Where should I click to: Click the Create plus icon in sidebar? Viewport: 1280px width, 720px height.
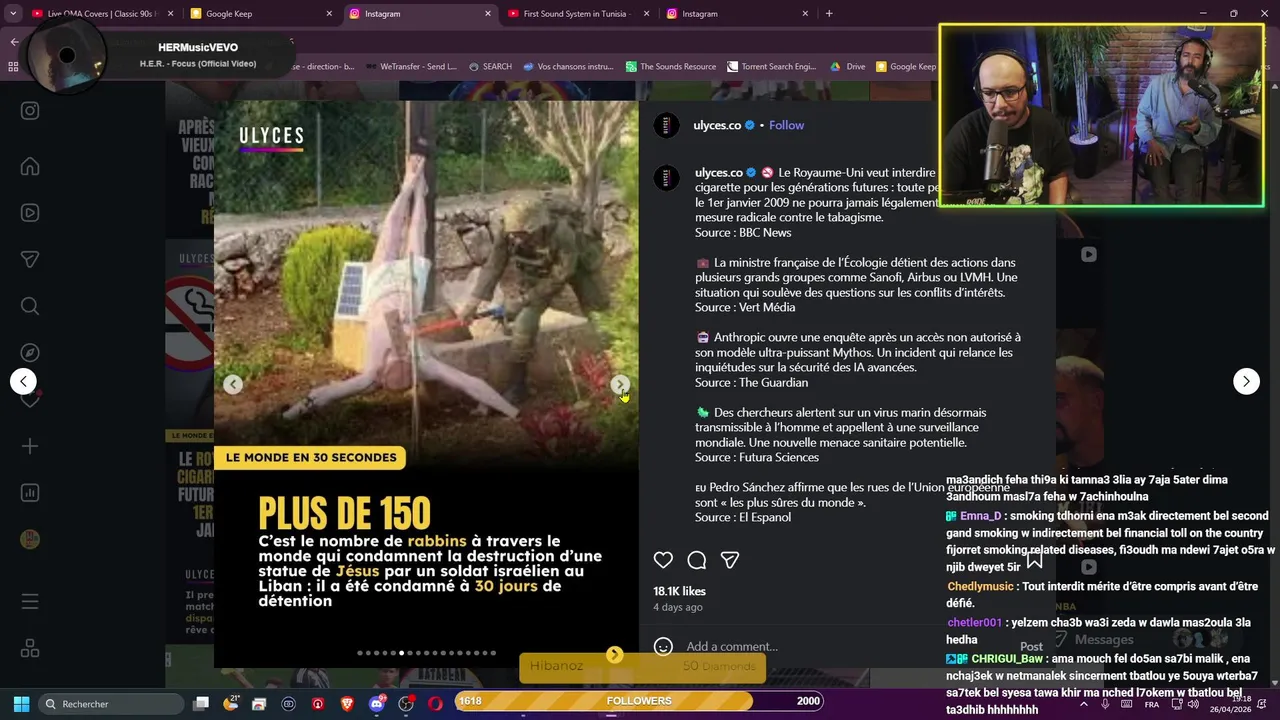pyautogui.click(x=30, y=446)
